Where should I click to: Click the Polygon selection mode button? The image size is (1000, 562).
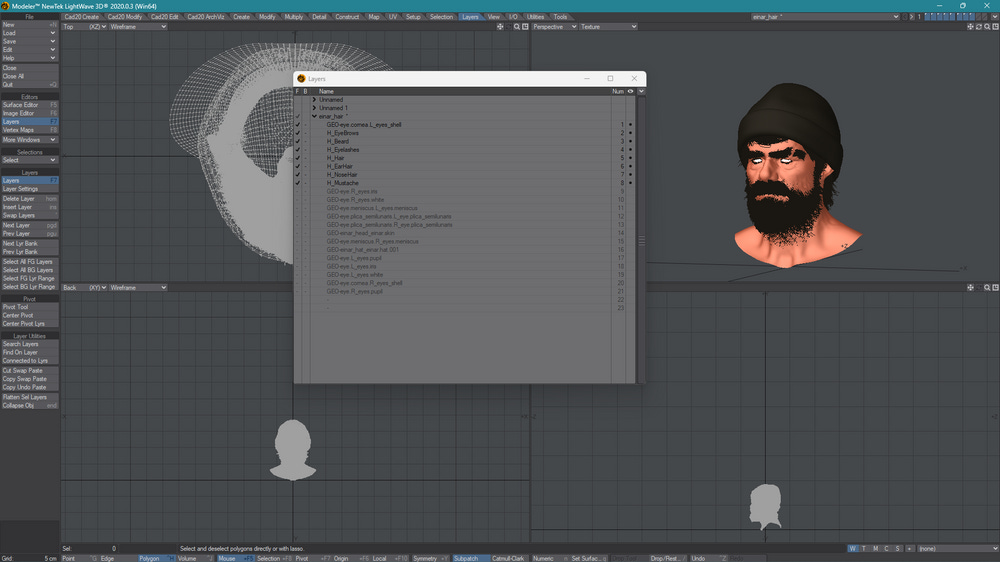(156, 558)
